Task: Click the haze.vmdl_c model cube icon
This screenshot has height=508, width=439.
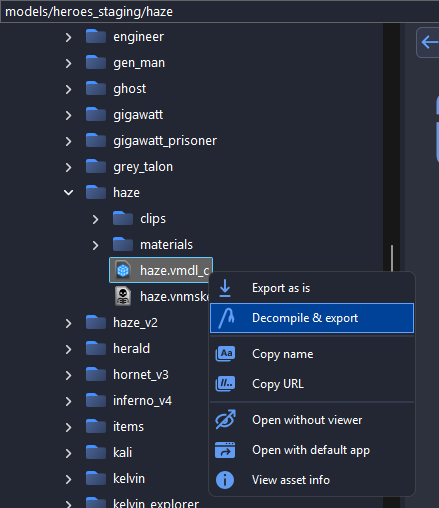Action: pyautogui.click(x=123, y=270)
